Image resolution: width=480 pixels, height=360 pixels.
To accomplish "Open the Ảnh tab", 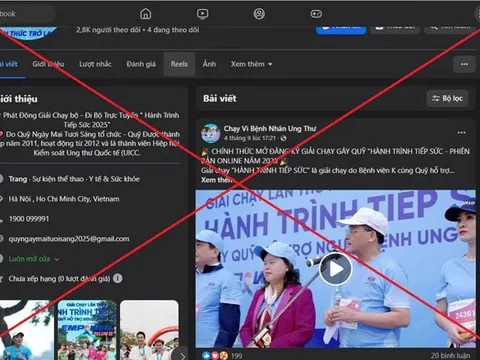I will [x=209, y=64].
